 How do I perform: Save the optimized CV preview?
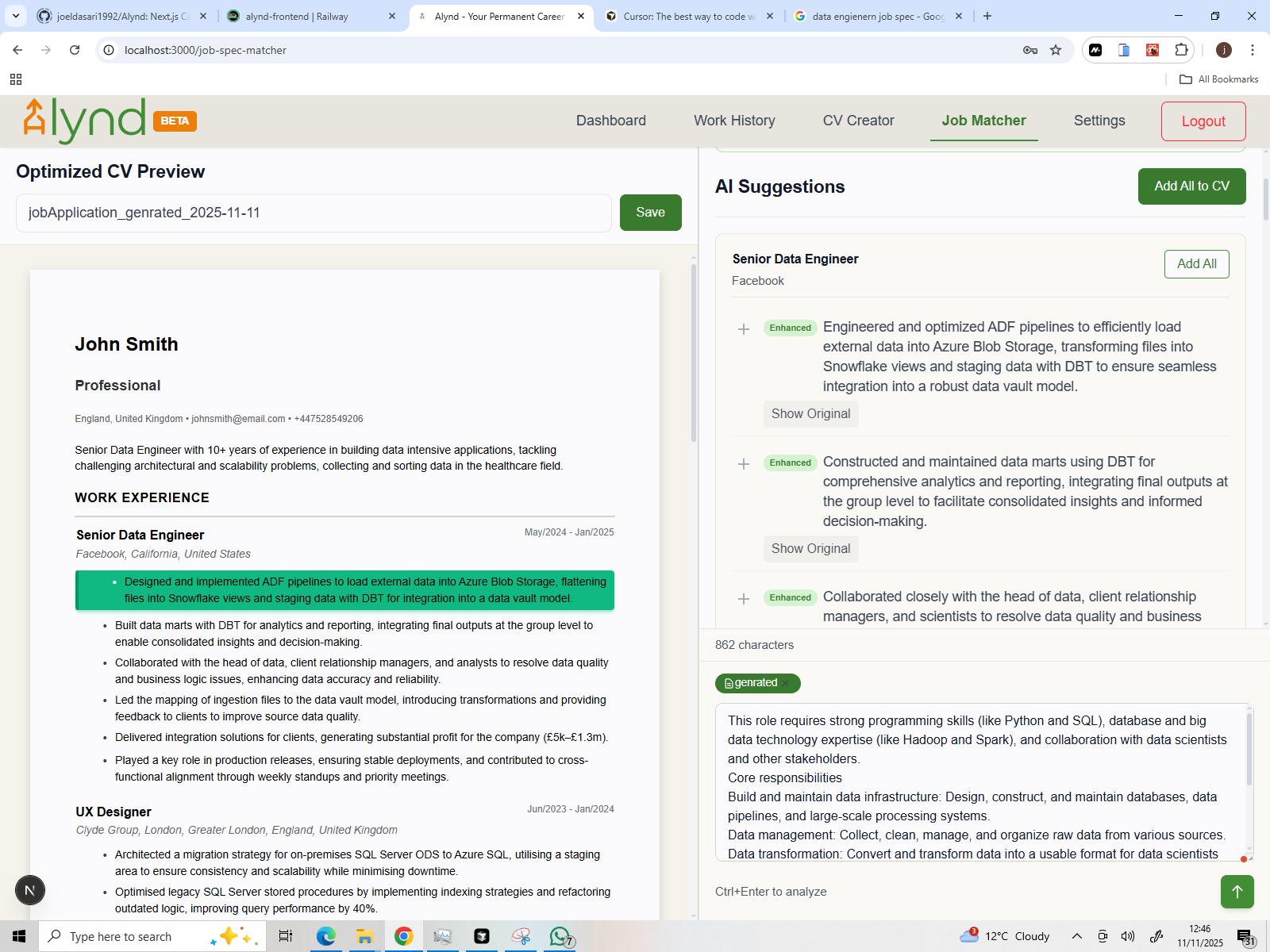coord(650,212)
